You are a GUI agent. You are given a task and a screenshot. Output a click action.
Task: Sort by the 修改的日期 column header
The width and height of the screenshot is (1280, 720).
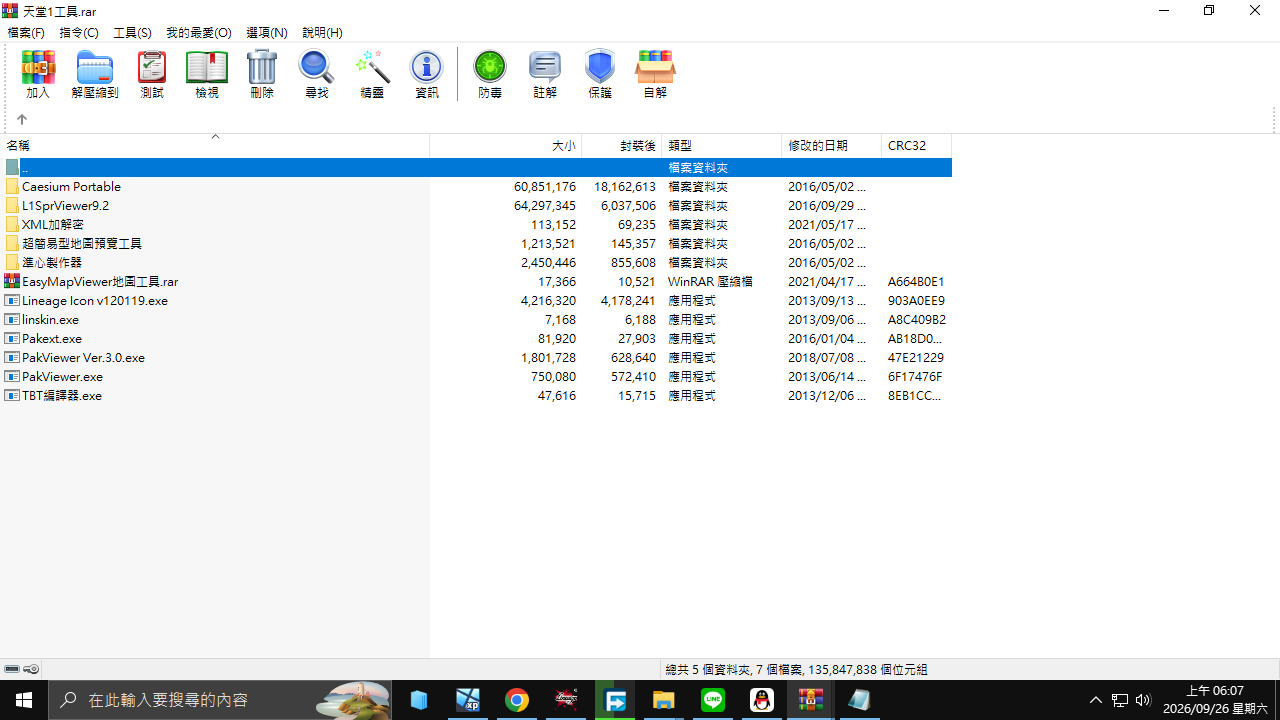point(832,146)
